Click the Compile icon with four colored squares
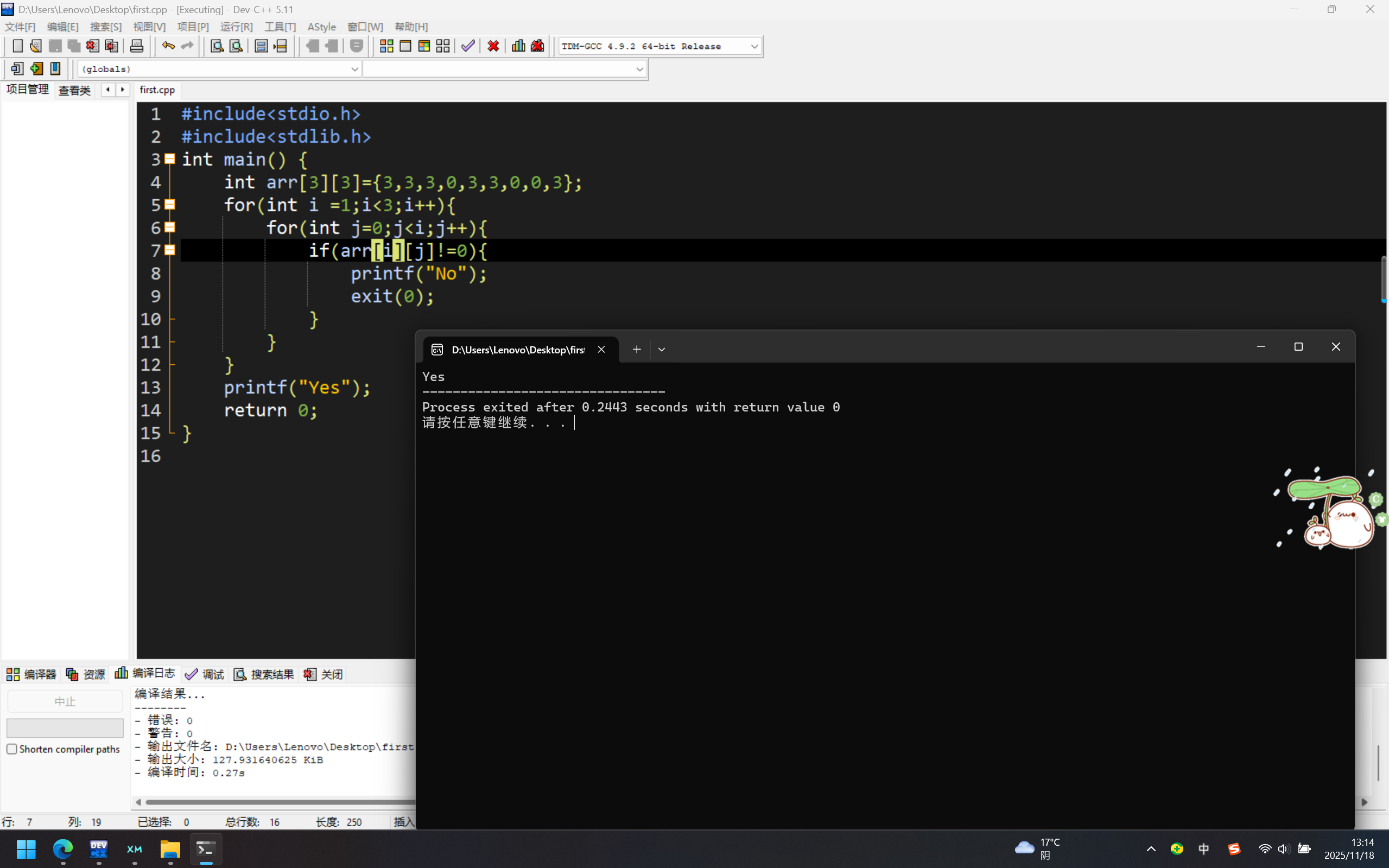Screen dimensions: 1389x868 point(386,46)
